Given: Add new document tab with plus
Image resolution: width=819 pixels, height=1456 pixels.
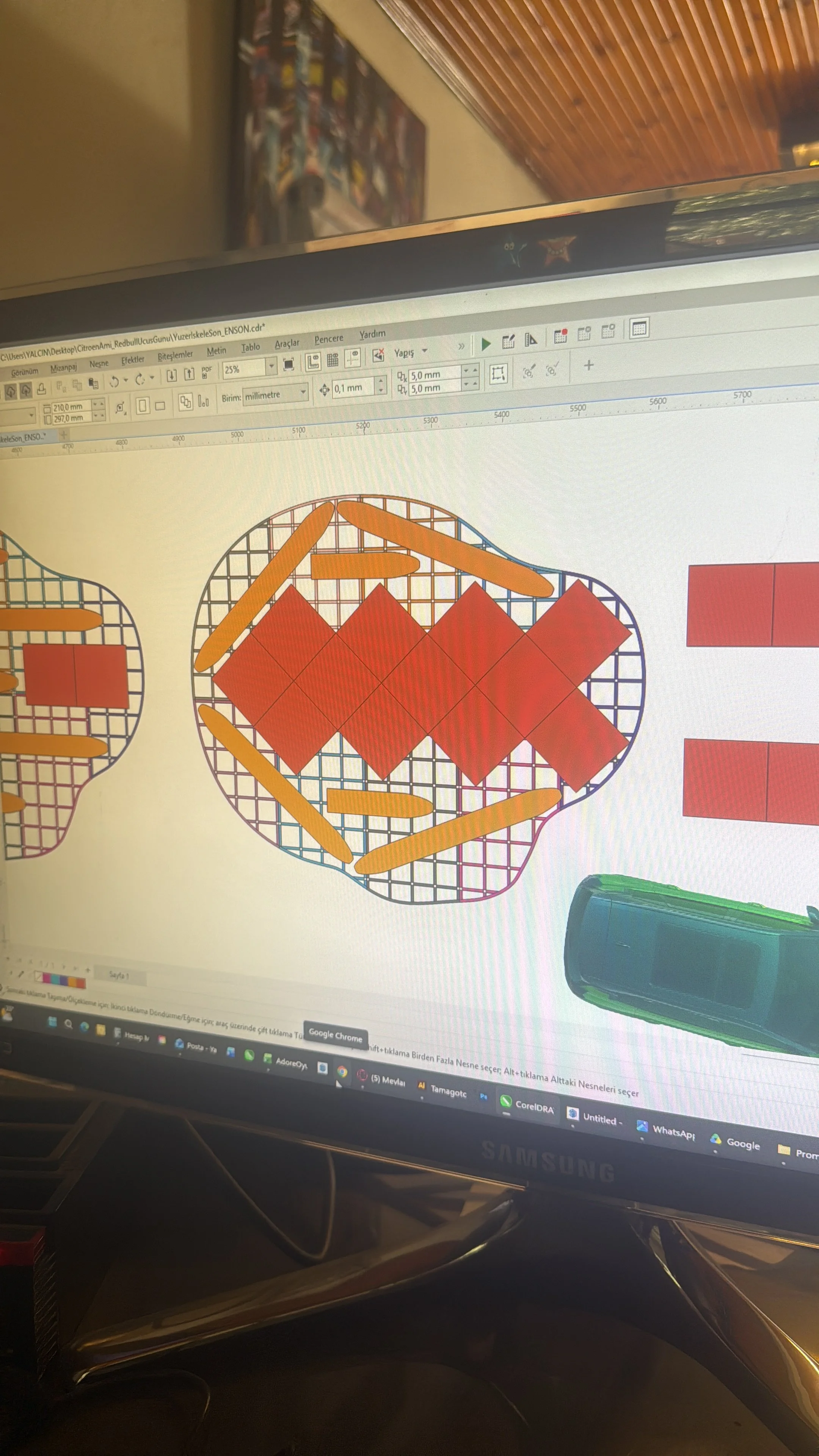Looking at the screenshot, I should [64, 435].
